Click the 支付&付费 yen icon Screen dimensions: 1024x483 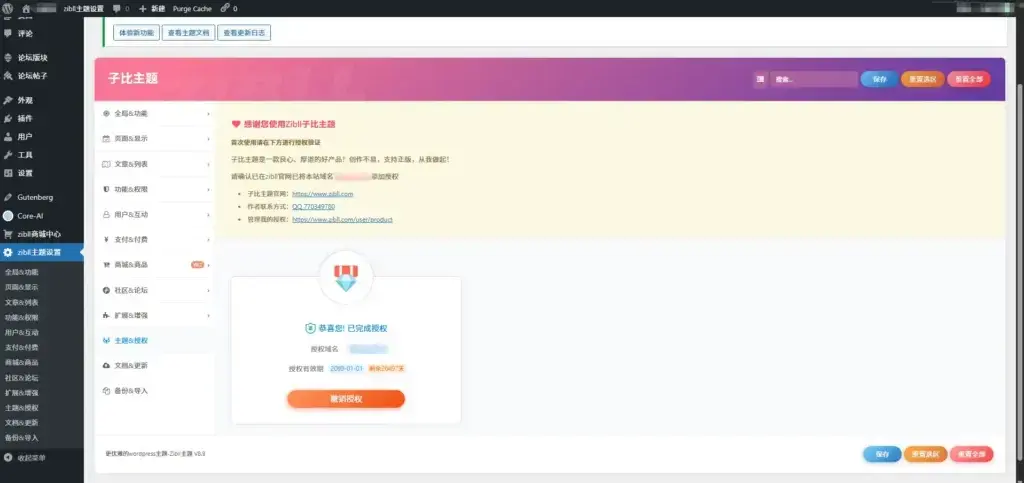click(106, 240)
